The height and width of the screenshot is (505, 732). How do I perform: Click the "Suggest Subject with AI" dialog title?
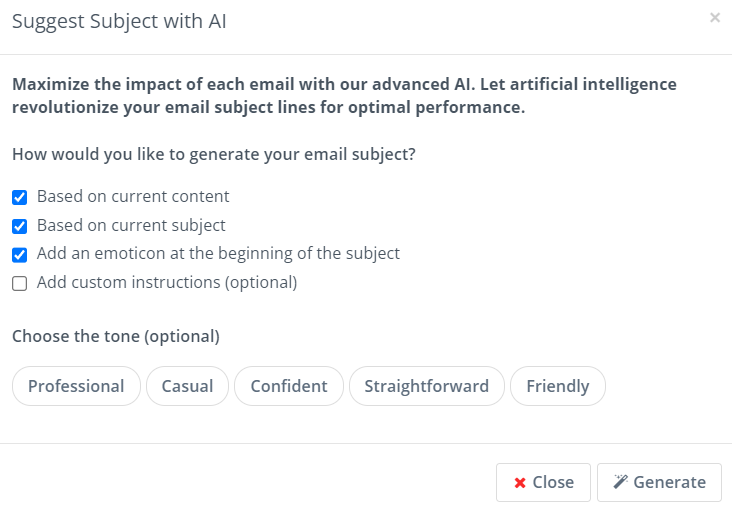tap(119, 21)
